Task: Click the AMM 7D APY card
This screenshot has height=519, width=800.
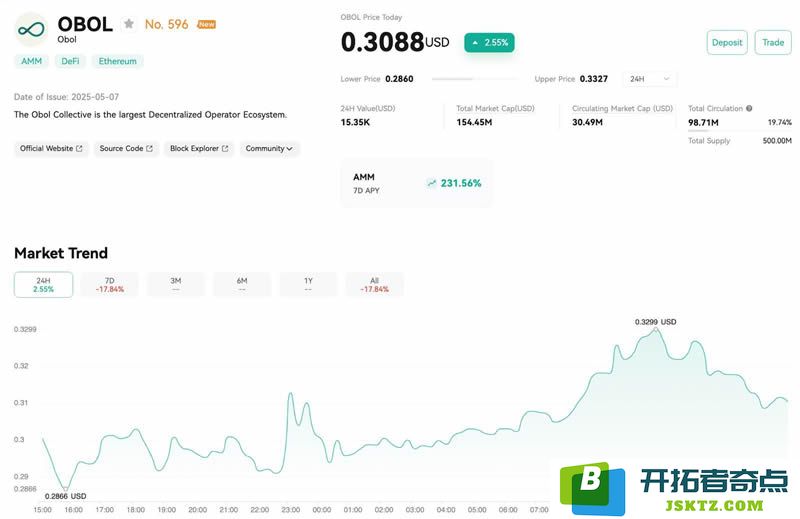Action: [416, 183]
